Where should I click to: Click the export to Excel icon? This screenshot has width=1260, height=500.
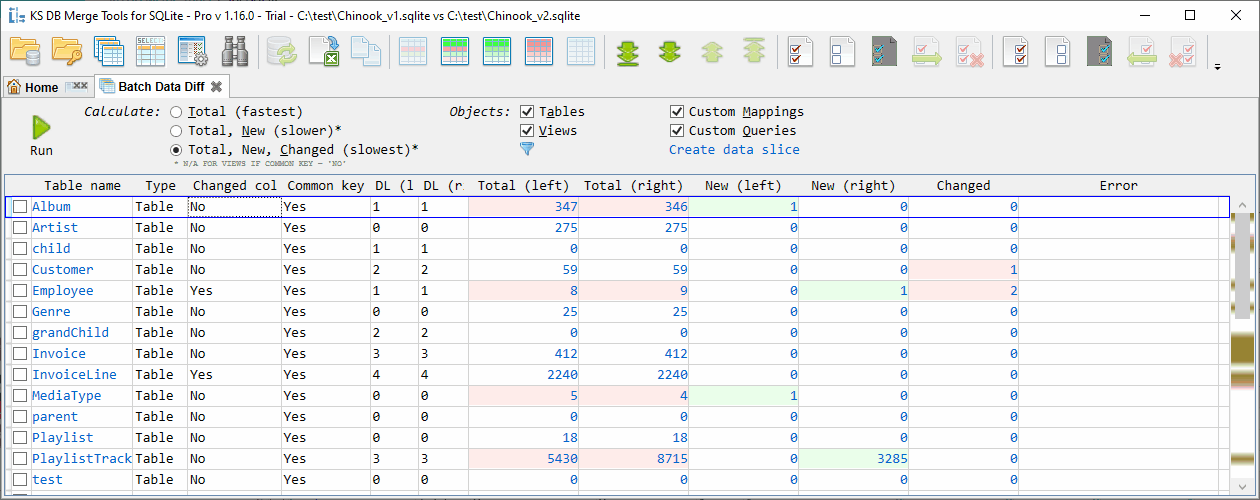[324, 51]
